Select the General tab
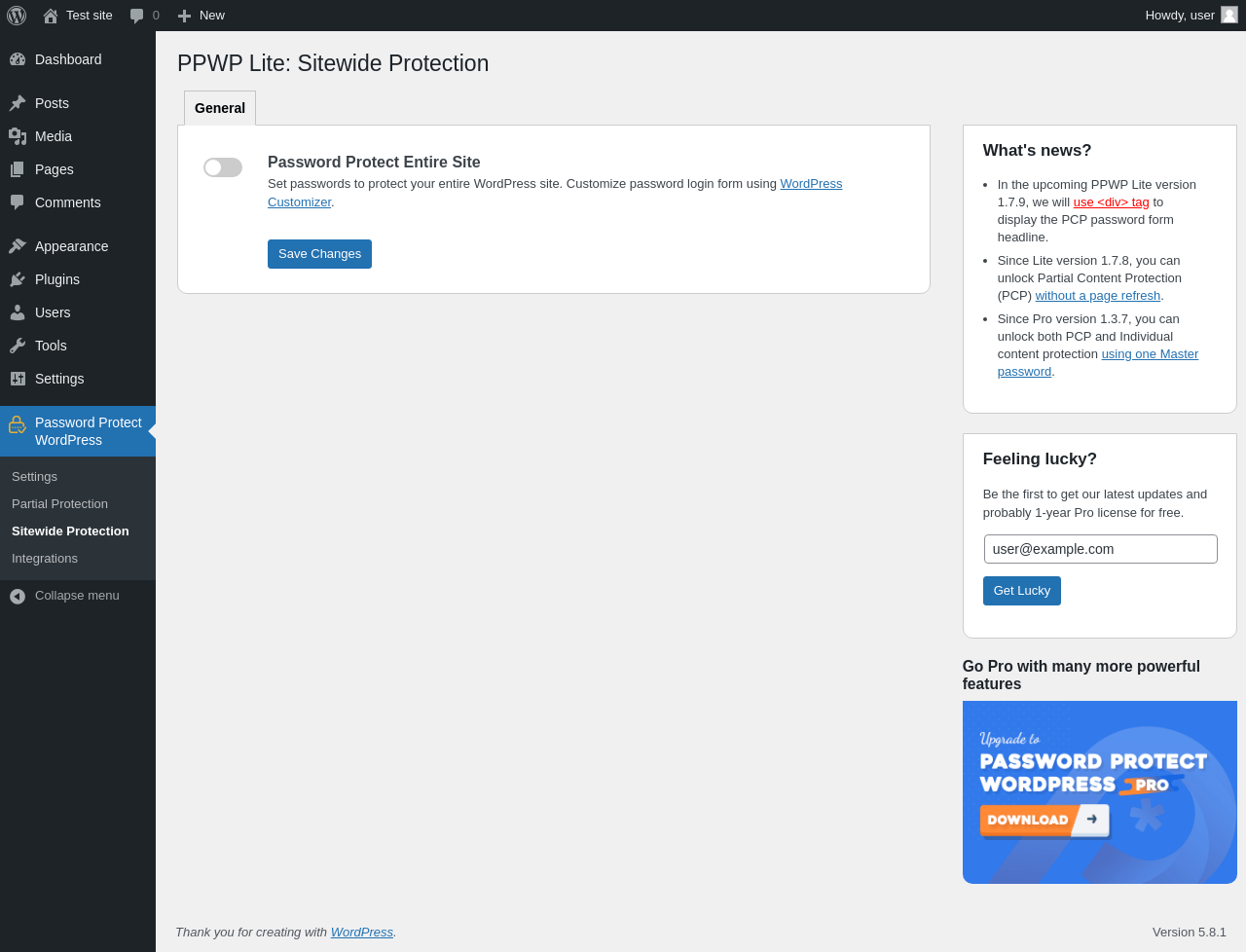This screenshot has width=1246, height=952. 220,108
